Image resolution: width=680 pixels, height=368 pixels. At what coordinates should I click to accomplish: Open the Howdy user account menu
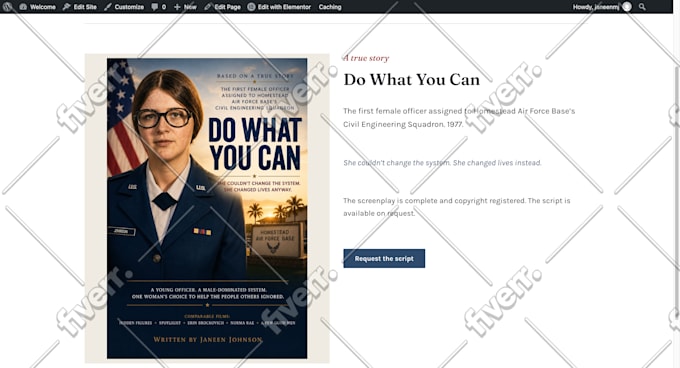click(602, 7)
